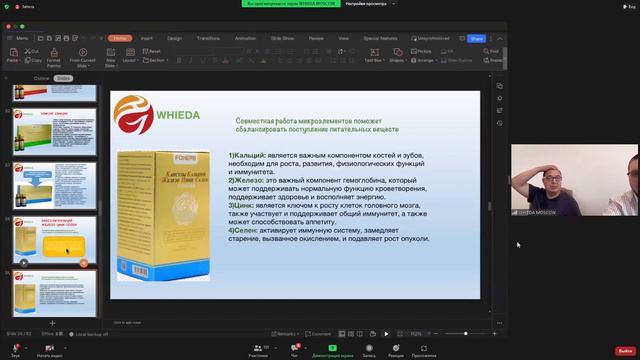Click the top icon in right side panel
This screenshot has width=640, height=360.
pos(500,86)
